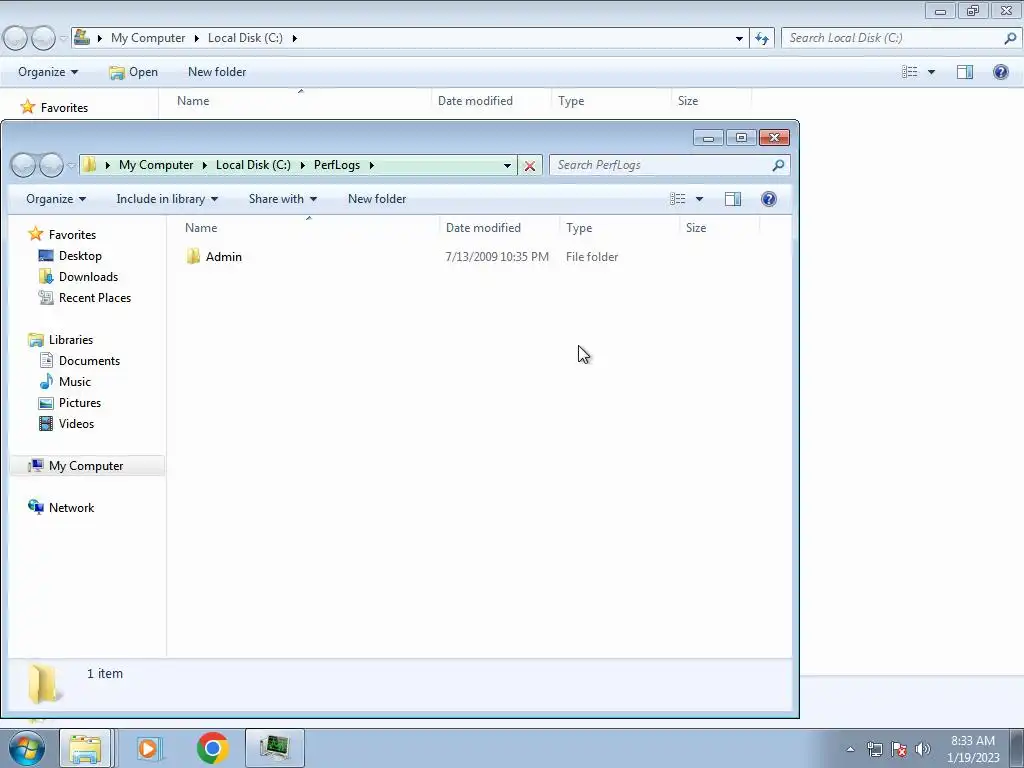The width and height of the screenshot is (1024, 768).
Task: Click Open in the Local Disk window toolbar
Action: pyautogui.click(x=134, y=72)
